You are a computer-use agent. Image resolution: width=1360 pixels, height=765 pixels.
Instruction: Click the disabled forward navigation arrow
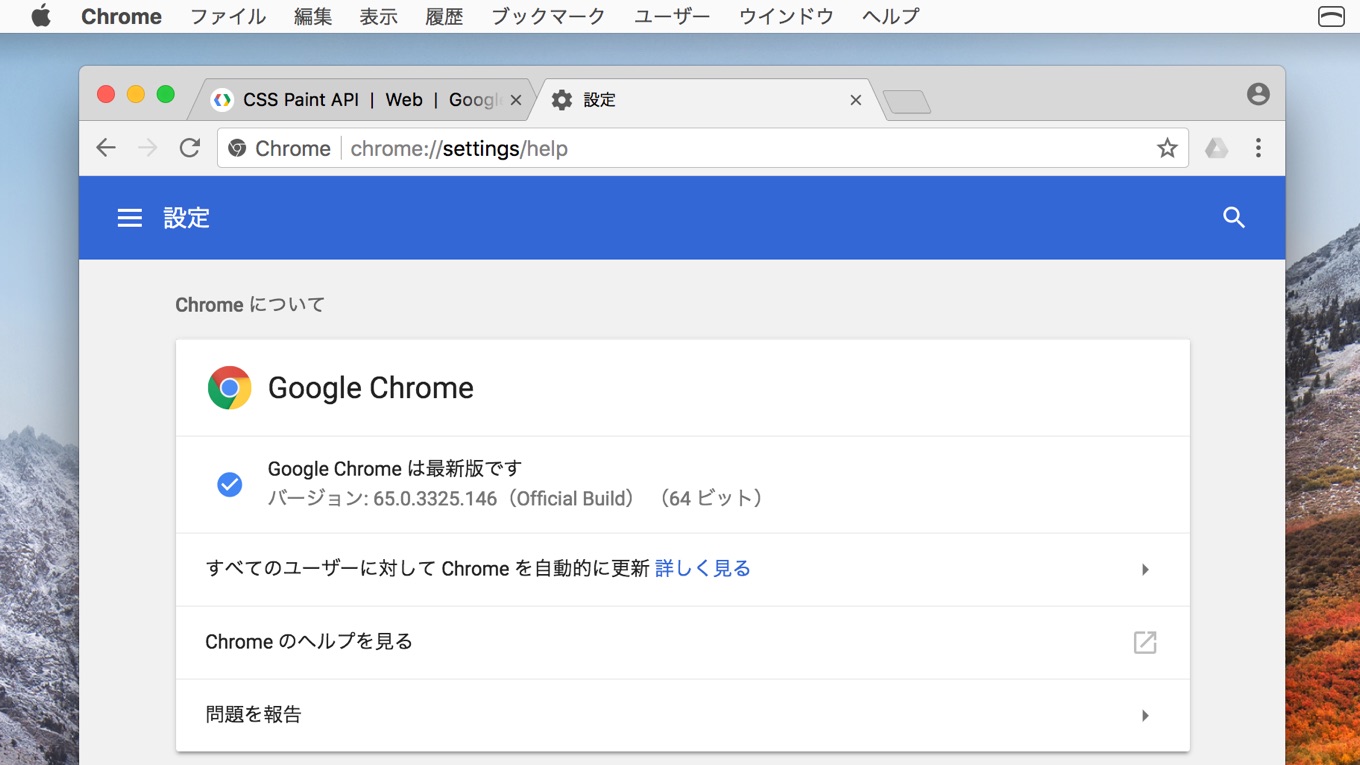tap(148, 147)
